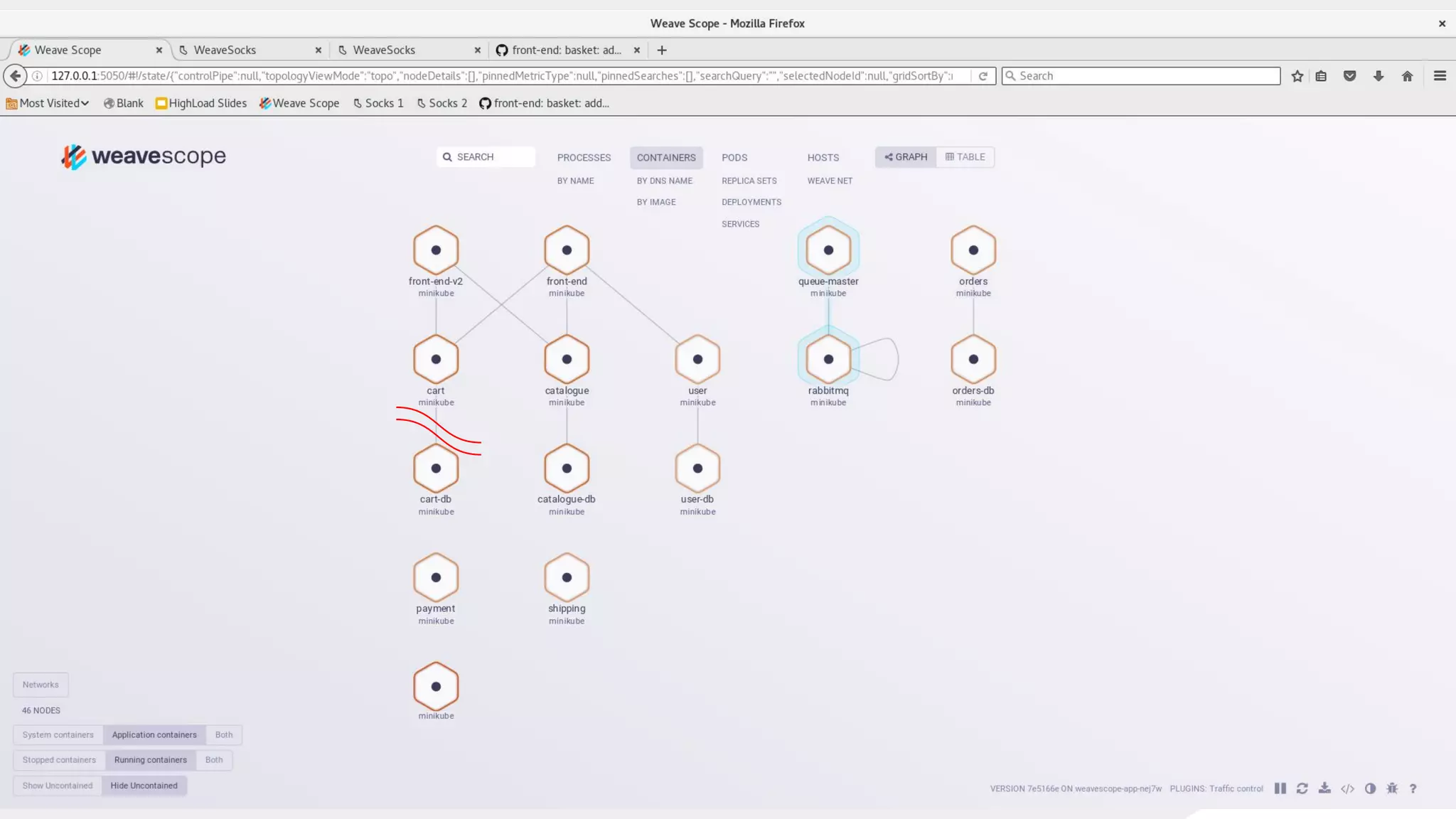Open Firefox hamburger menu

tap(1440, 76)
